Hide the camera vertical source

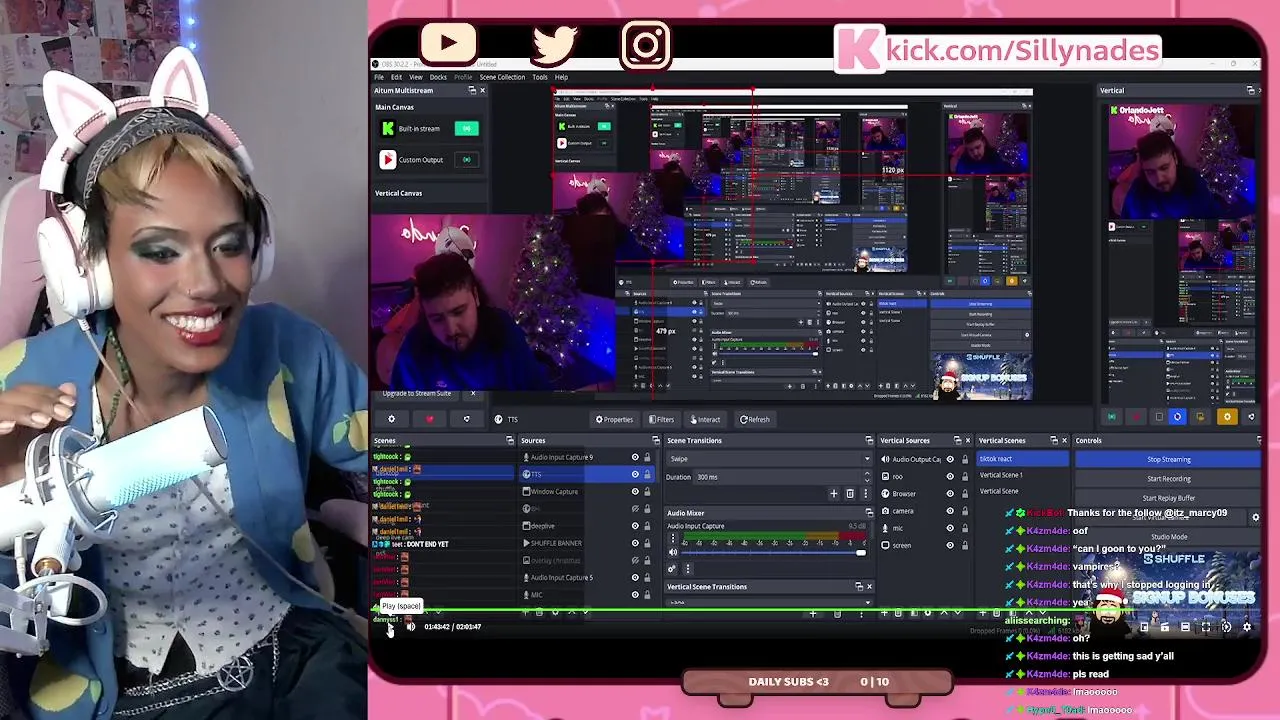pos(950,510)
